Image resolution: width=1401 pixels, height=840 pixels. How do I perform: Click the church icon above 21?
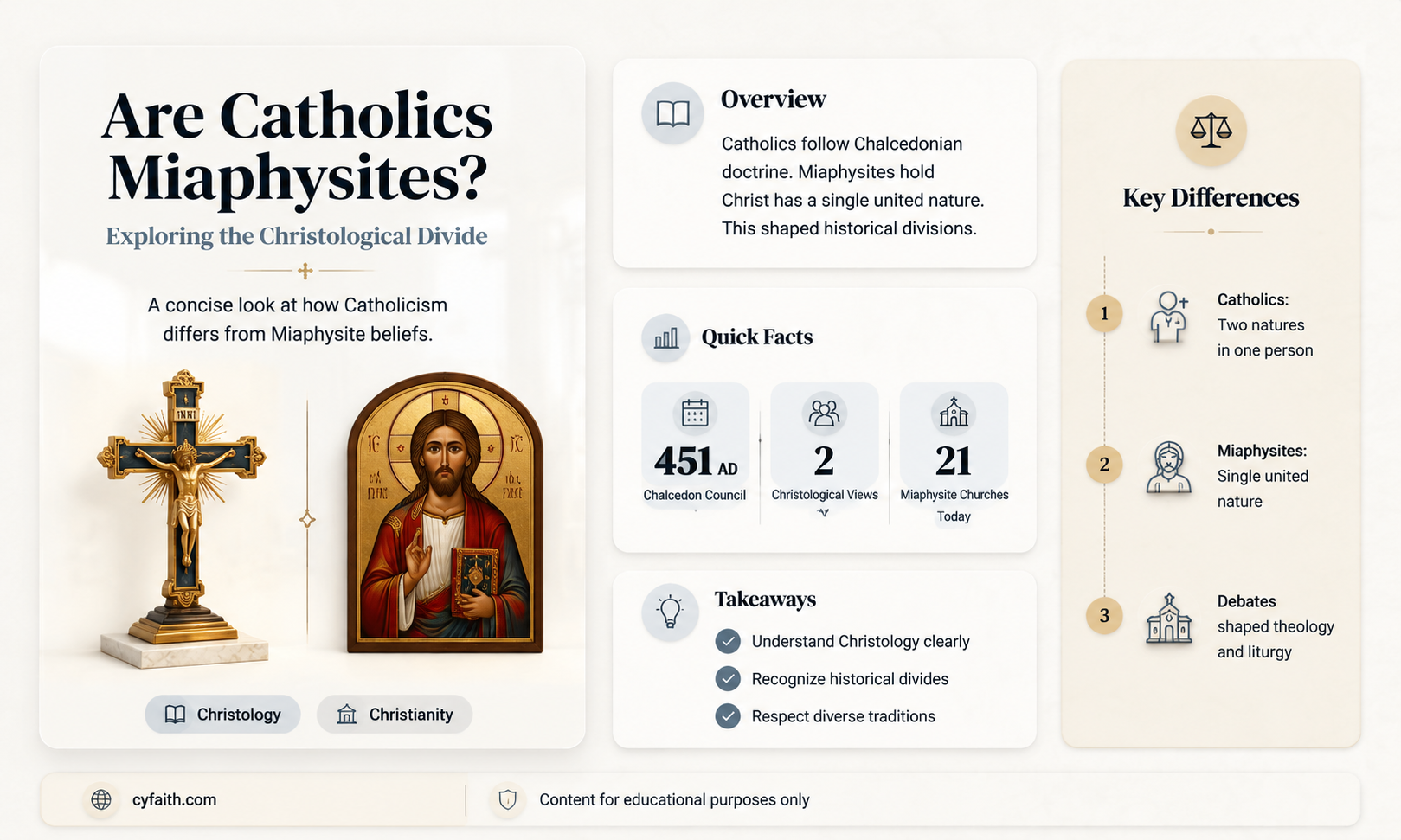coord(954,413)
